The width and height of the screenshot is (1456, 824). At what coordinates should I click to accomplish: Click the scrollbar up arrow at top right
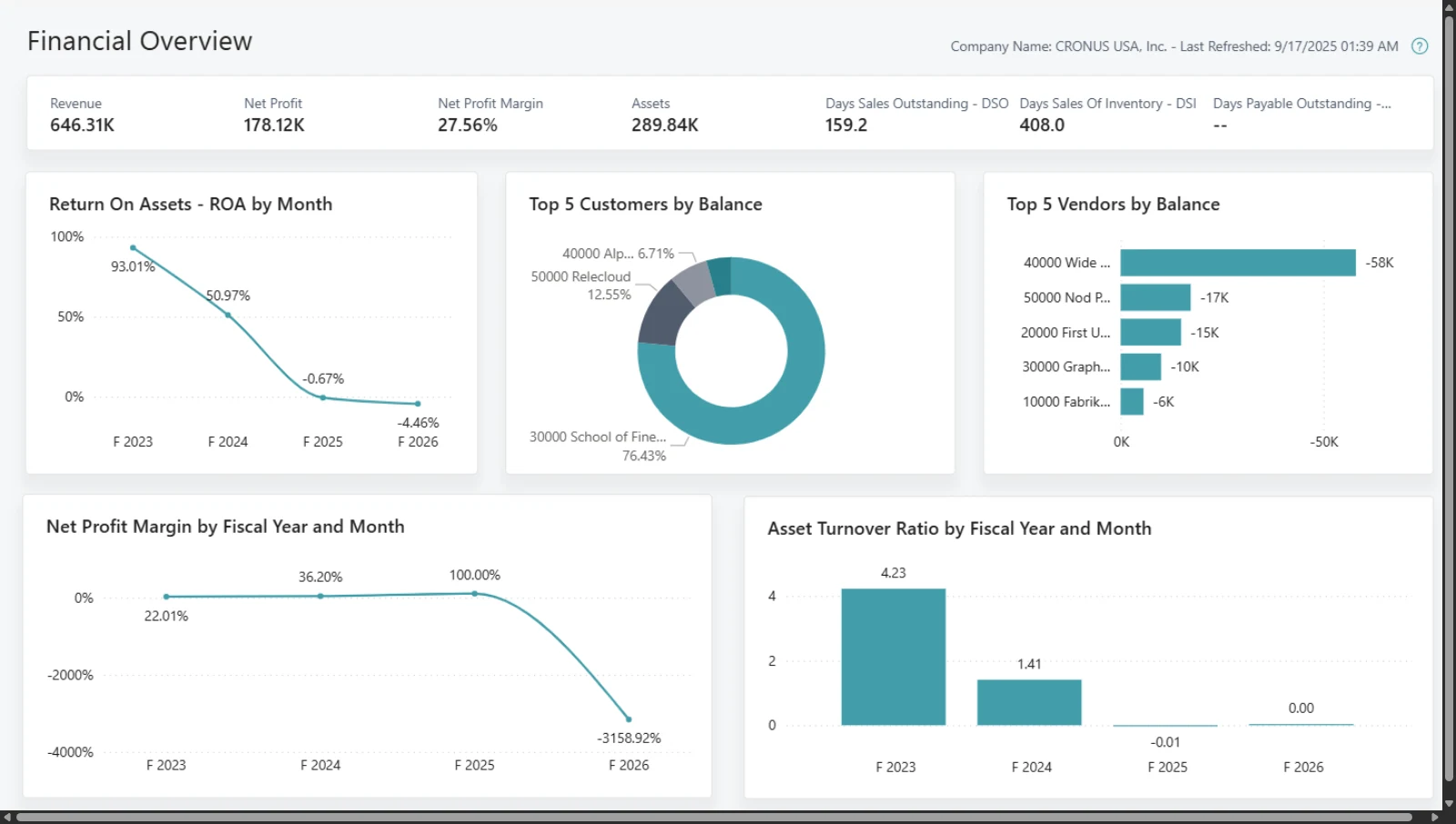1449,5
